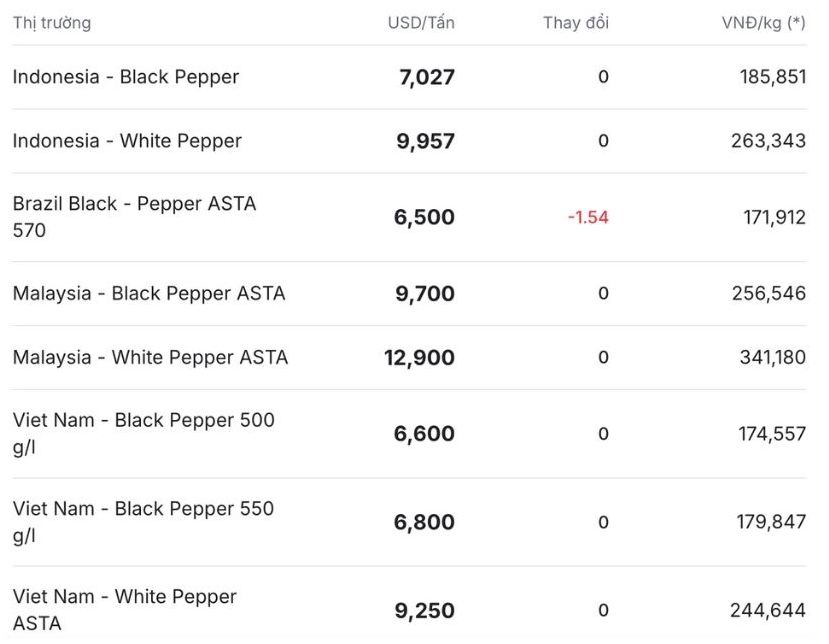
Task: Click the red -1.54 change value
Action: (x=588, y=217)
